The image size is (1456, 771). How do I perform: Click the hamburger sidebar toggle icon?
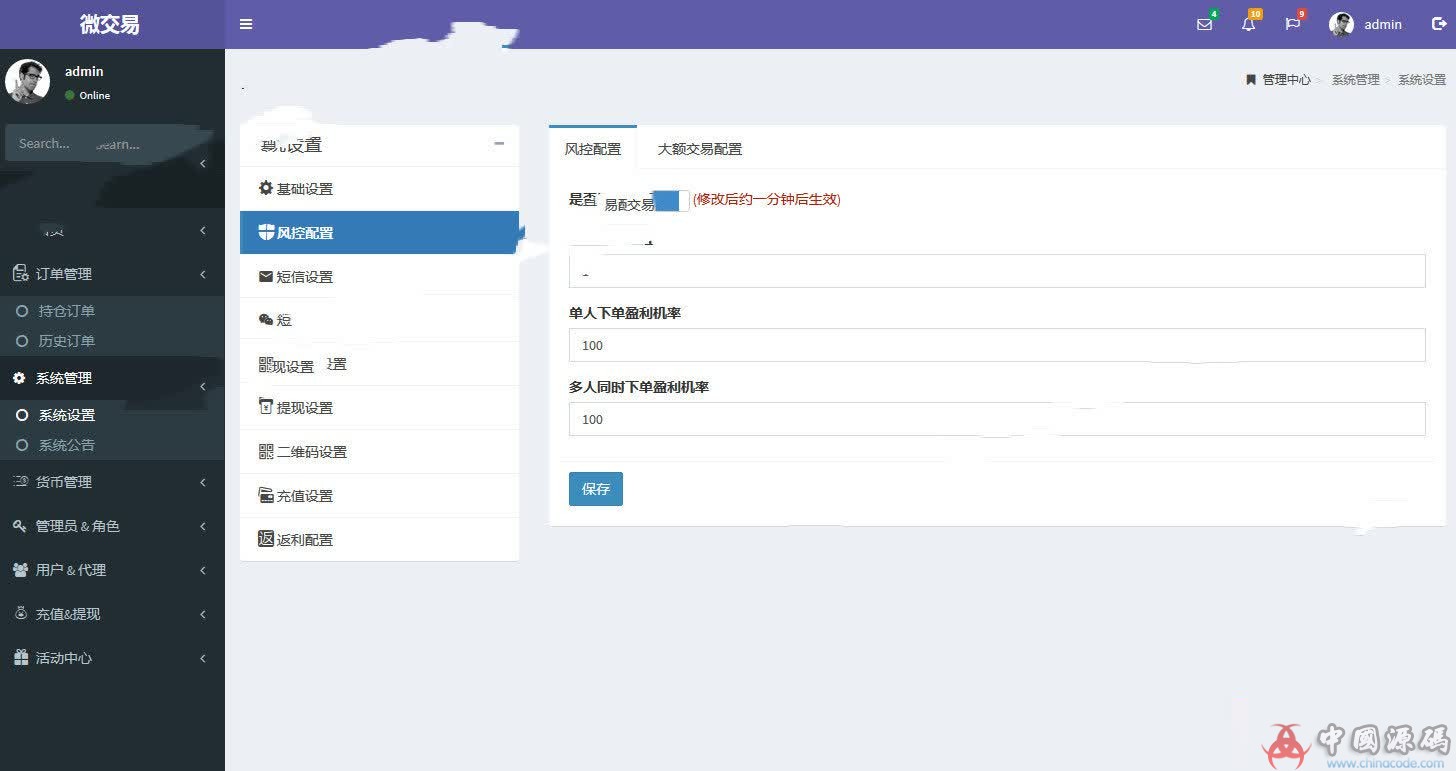click(x=245, y=24)
